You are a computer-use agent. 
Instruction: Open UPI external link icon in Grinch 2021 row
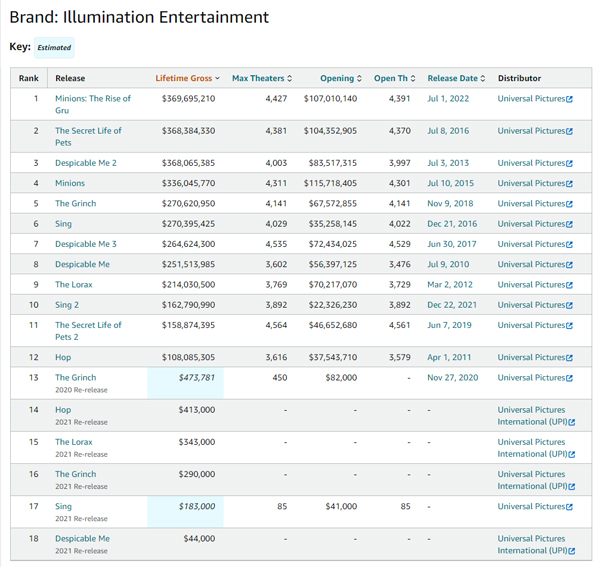(x=572, y=486)
